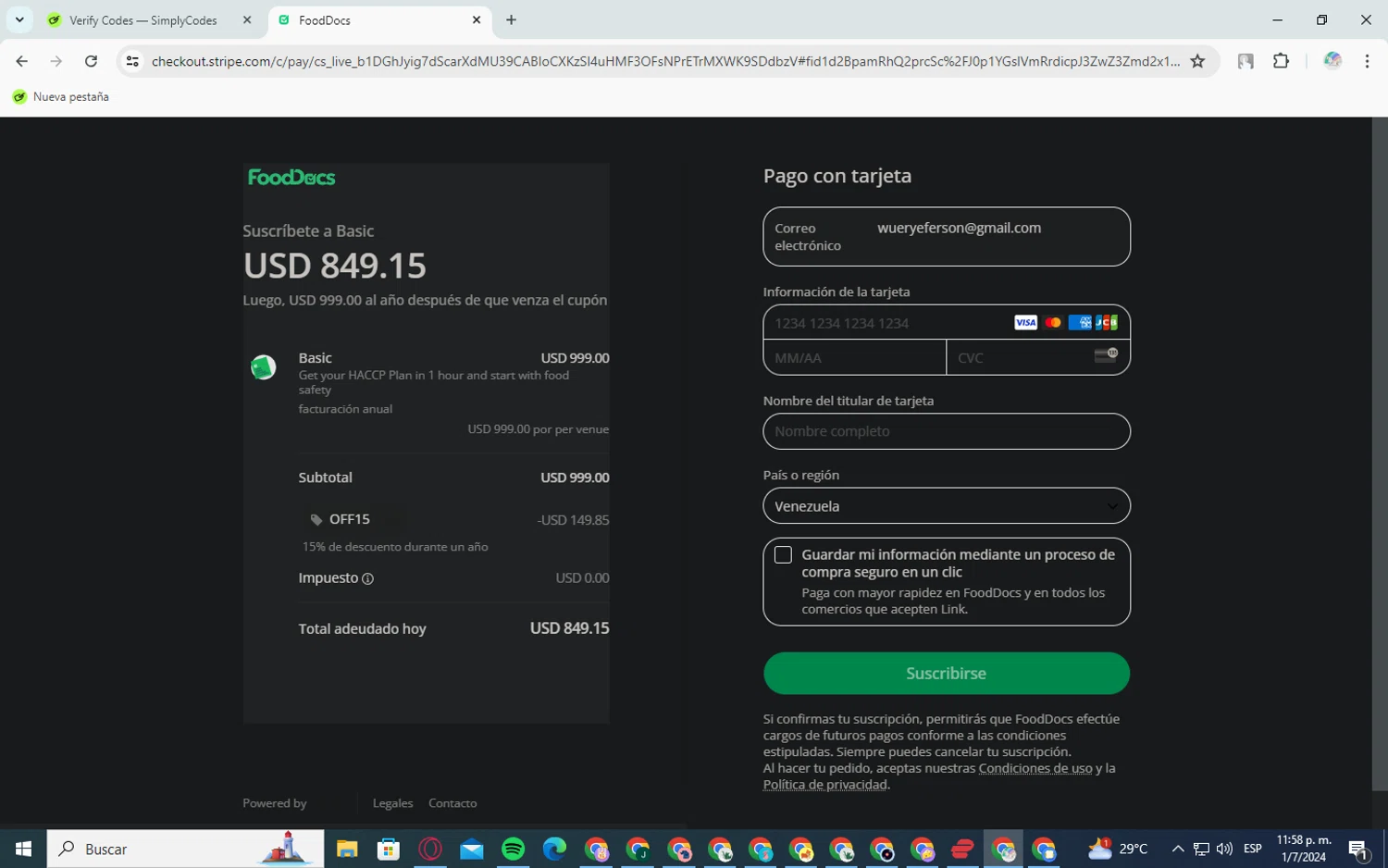The width and height of the screenshot is (1388, 868).
Task: View site information icon in address bar
Action: point(132,61)
